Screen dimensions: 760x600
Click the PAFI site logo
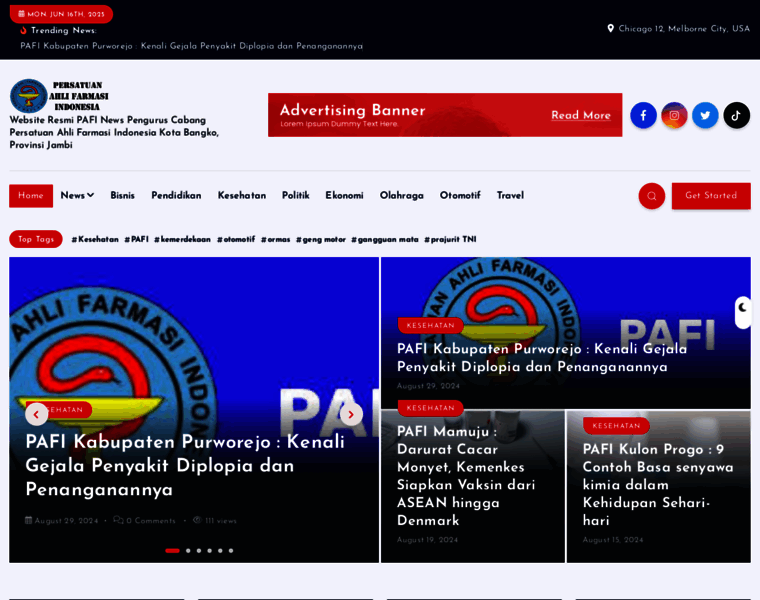click(59, 96)
